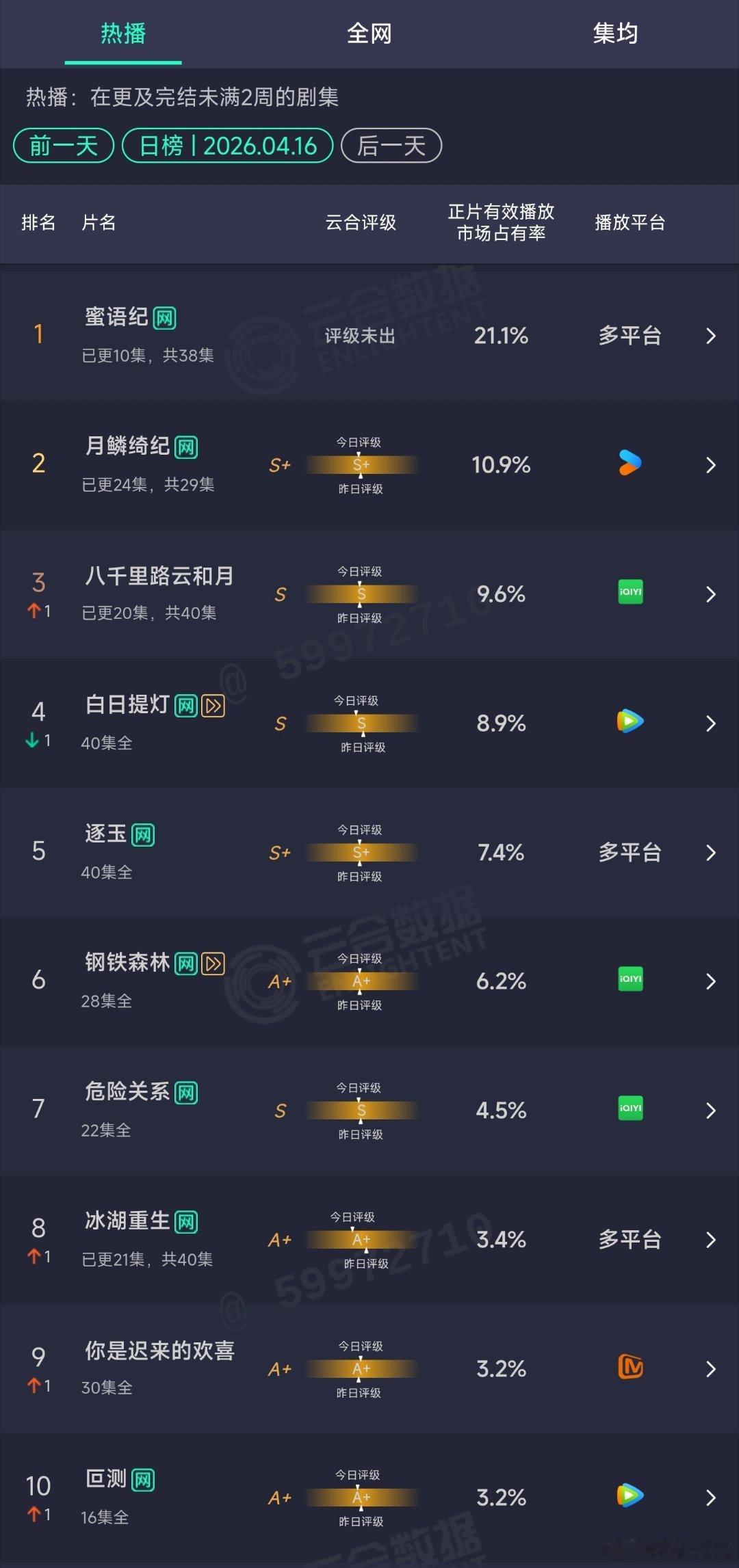Open the 逐玉 row detail arrow
Viewport: 739px width, 1568px height.
(x=712, y=852)
